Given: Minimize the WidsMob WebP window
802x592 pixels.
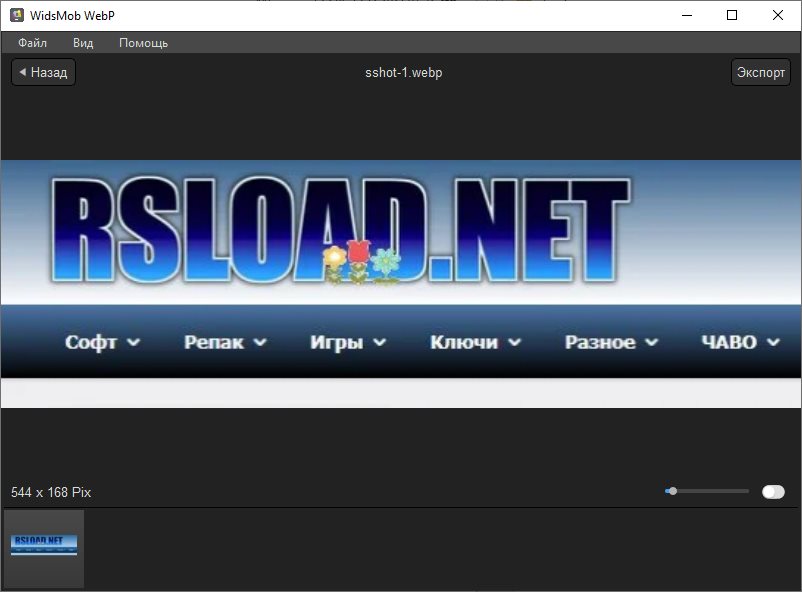Looking at the screenshot, I should [x=687, y=15].
